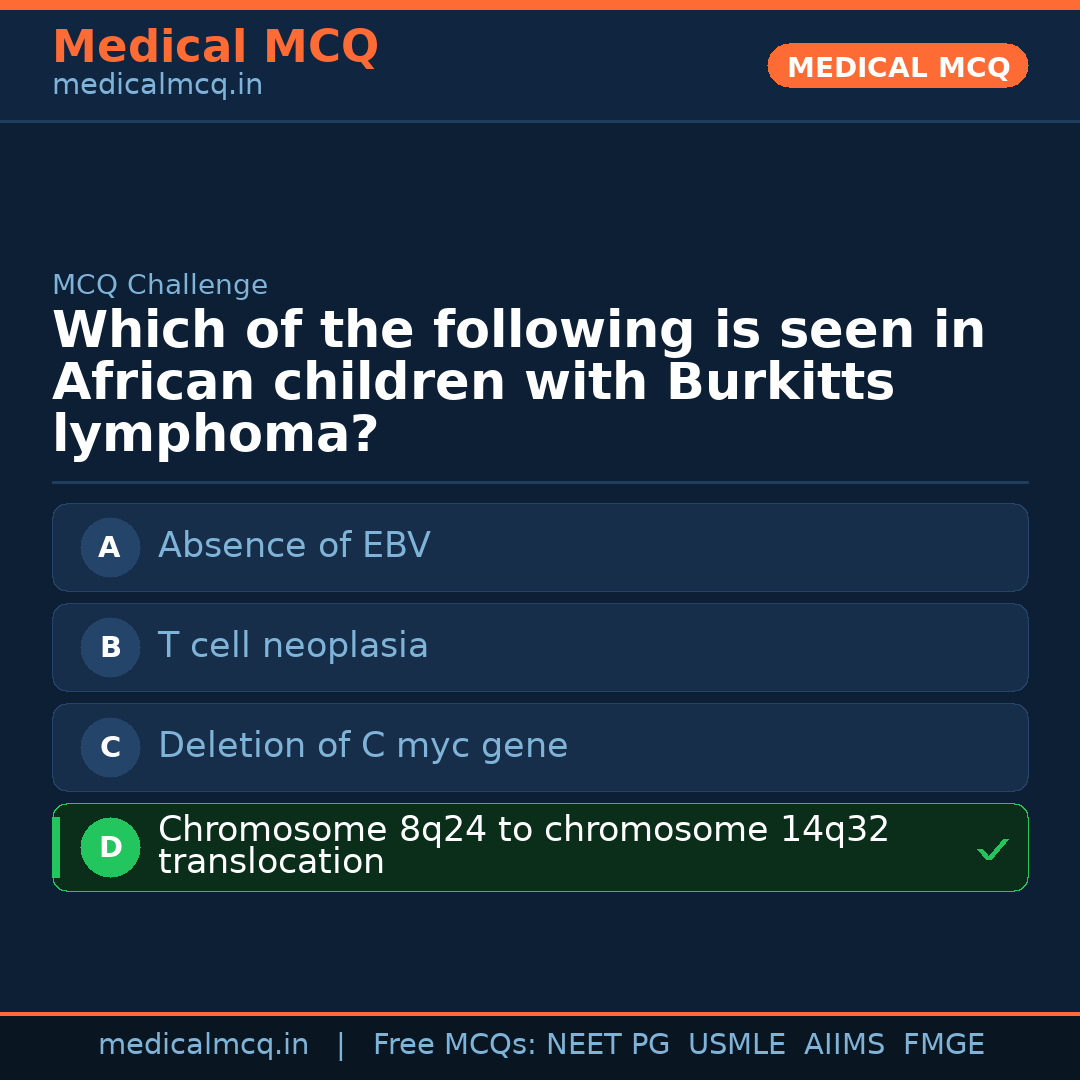Click the Burkitts lymphoma question text
Image resolution: width=1080 pixels, height=1080 pixels.
click(x=519, y=383)
